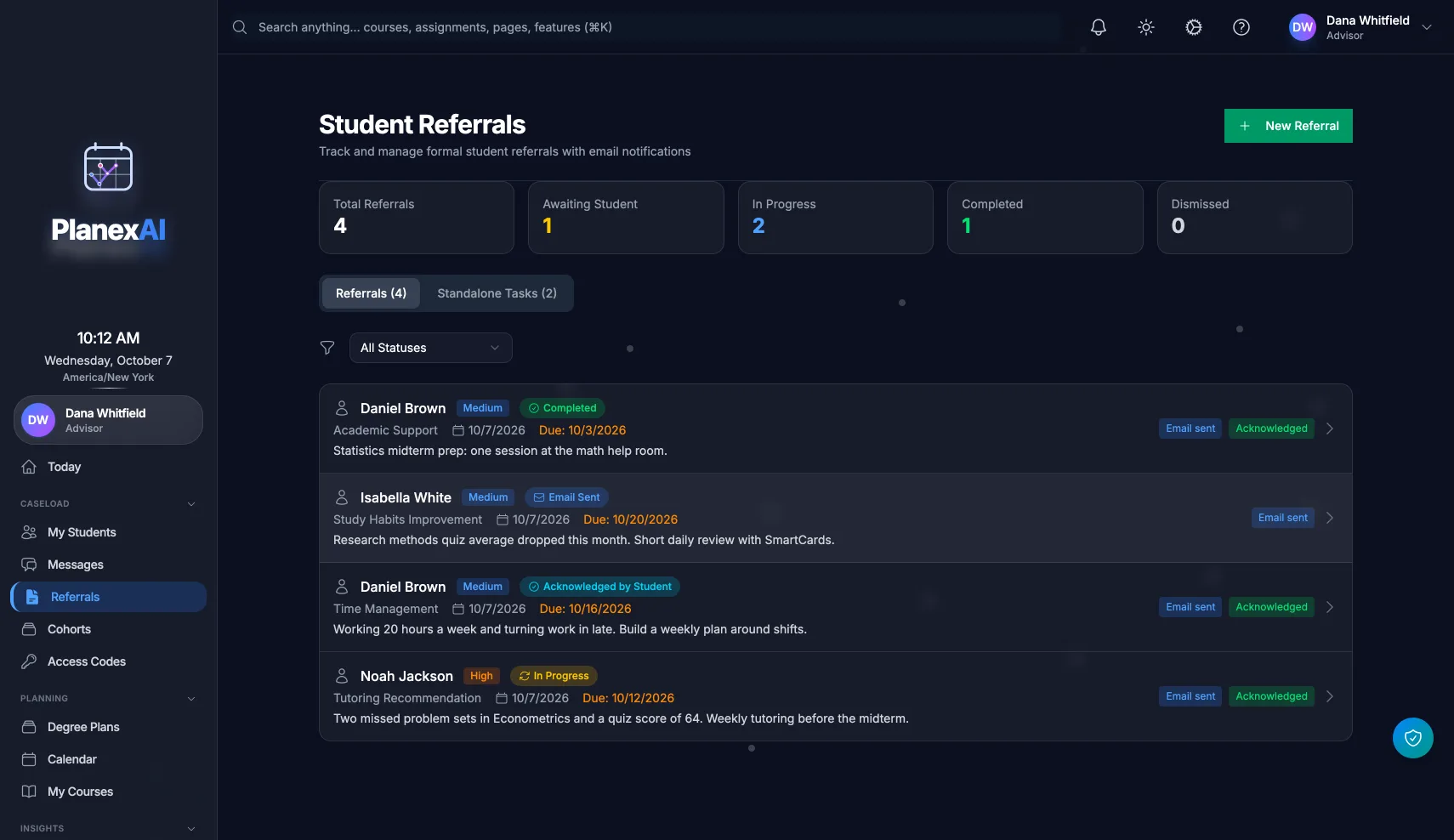Click Acknowledged badge on Noah Jackson row
The width and height of the screenshot is (1454, 840).
pos(1271,696)
